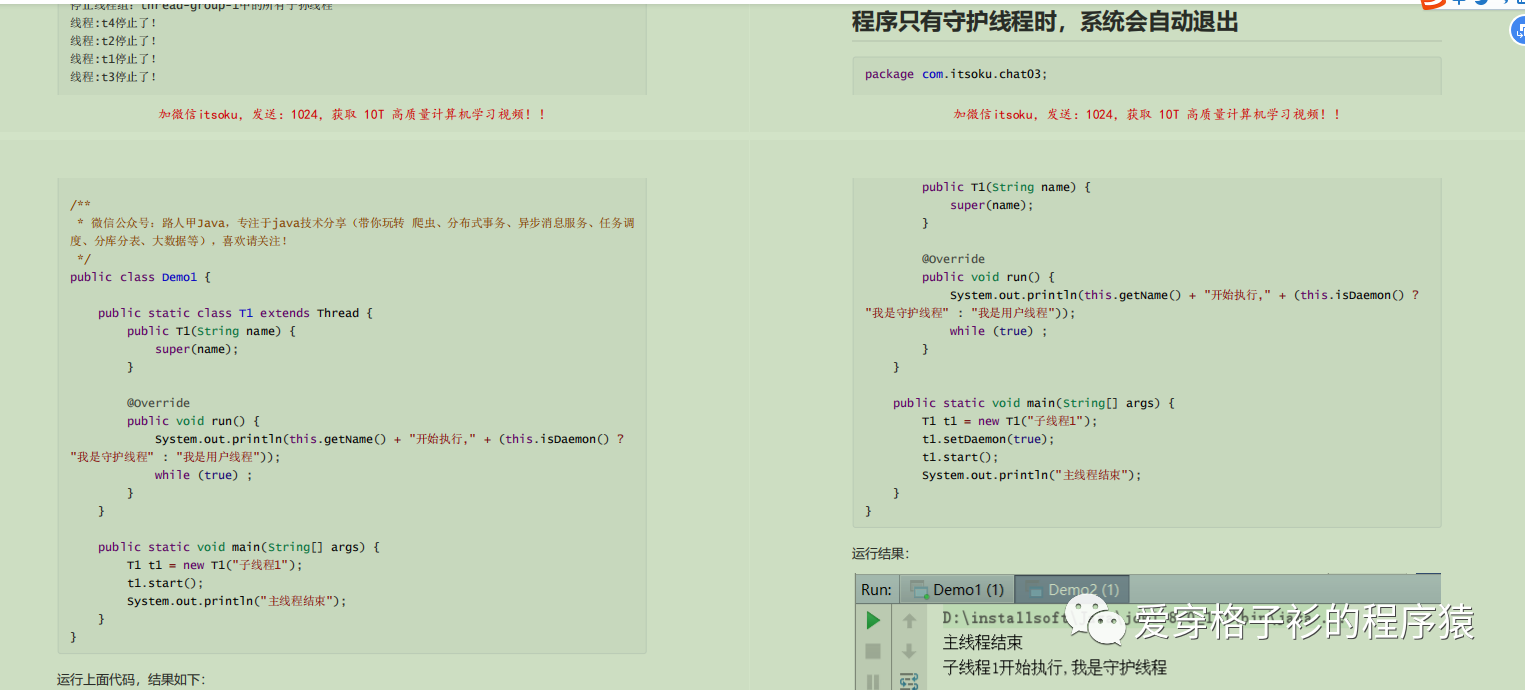The width and height of the screenshot is (1525, 690).
Task: Click output line 线程:t3停止了!
Action: [x=113, y=77]
